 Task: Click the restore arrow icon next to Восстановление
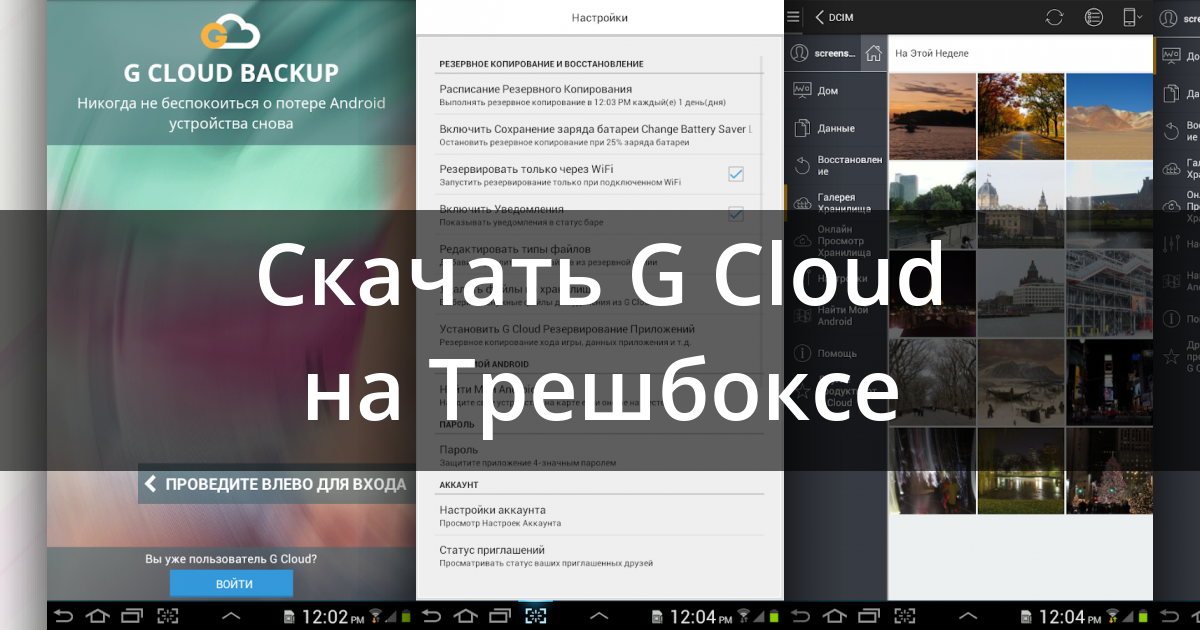point(802,165)
